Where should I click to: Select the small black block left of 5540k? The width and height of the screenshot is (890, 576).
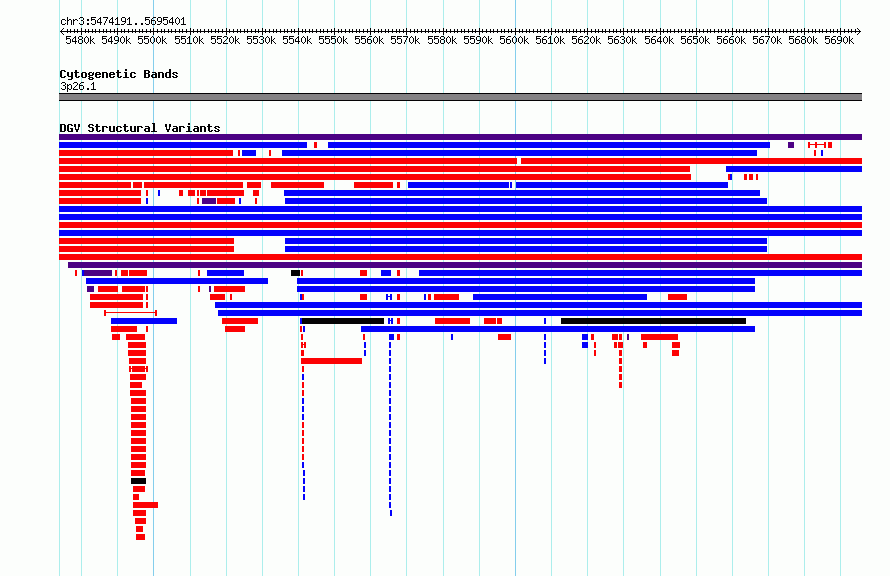point(295,273)
